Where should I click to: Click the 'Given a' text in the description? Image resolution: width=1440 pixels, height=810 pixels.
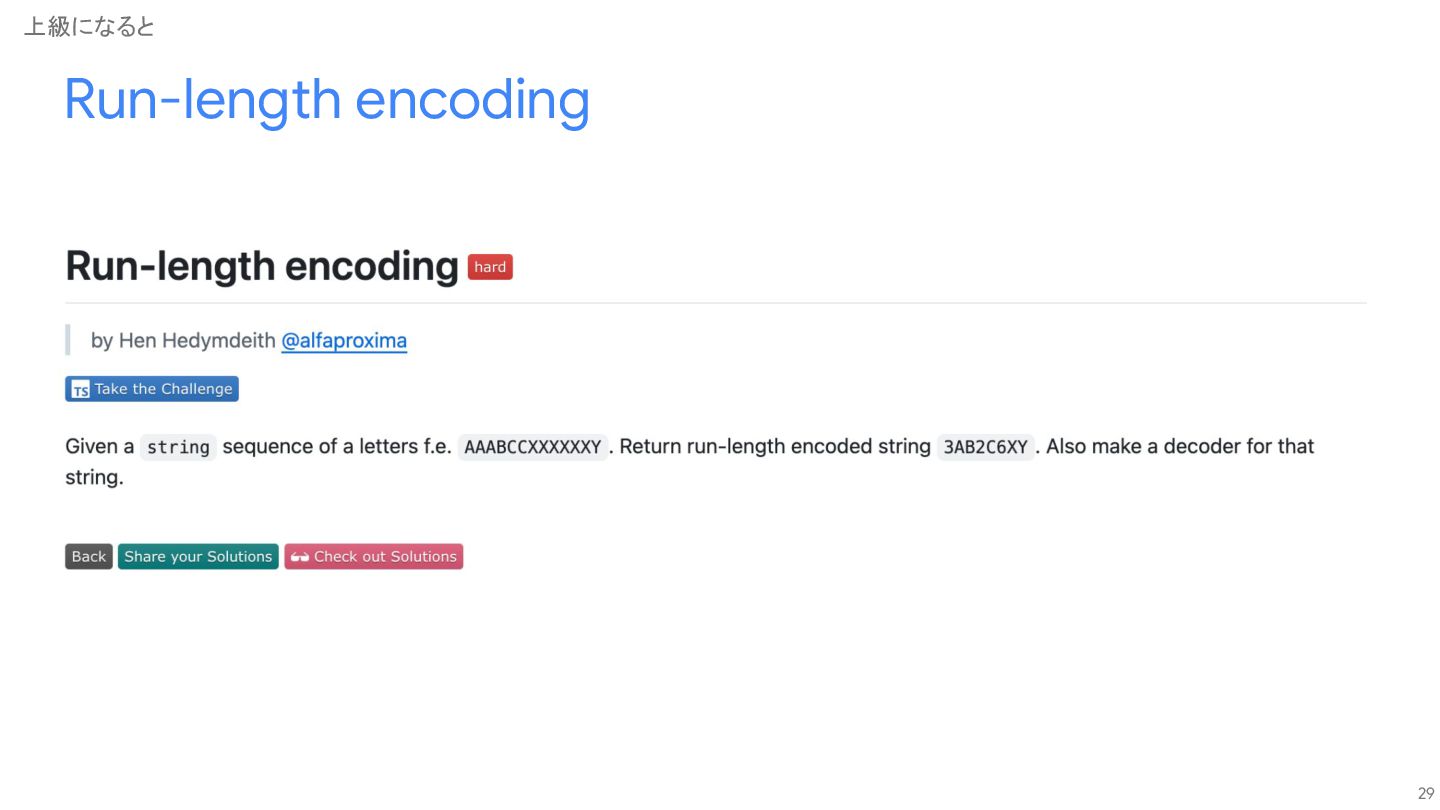[100, 446]
